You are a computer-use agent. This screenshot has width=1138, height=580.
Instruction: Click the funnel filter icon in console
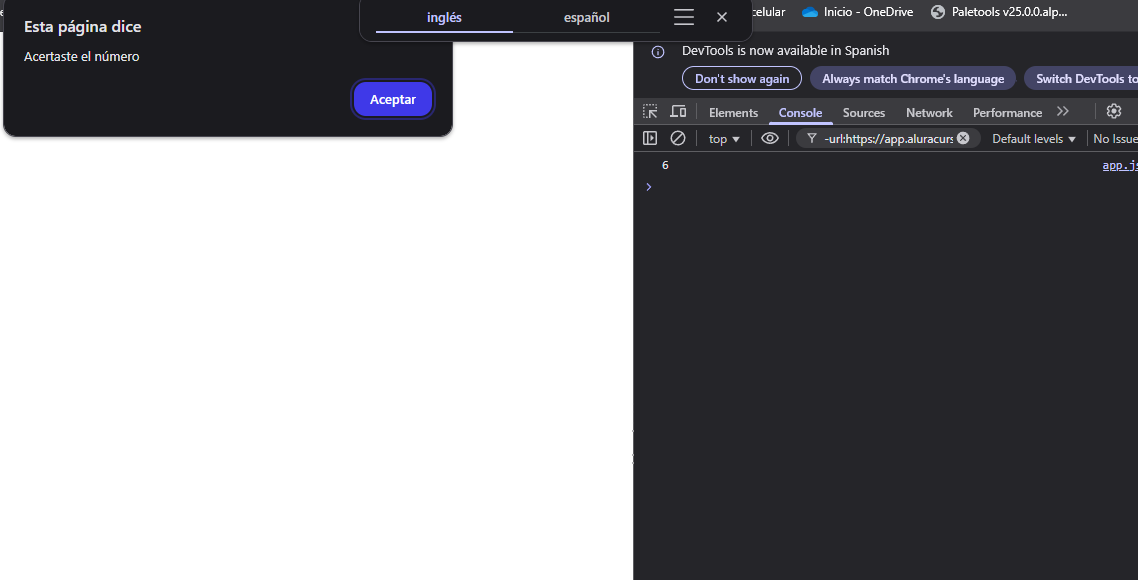point(811,138)
